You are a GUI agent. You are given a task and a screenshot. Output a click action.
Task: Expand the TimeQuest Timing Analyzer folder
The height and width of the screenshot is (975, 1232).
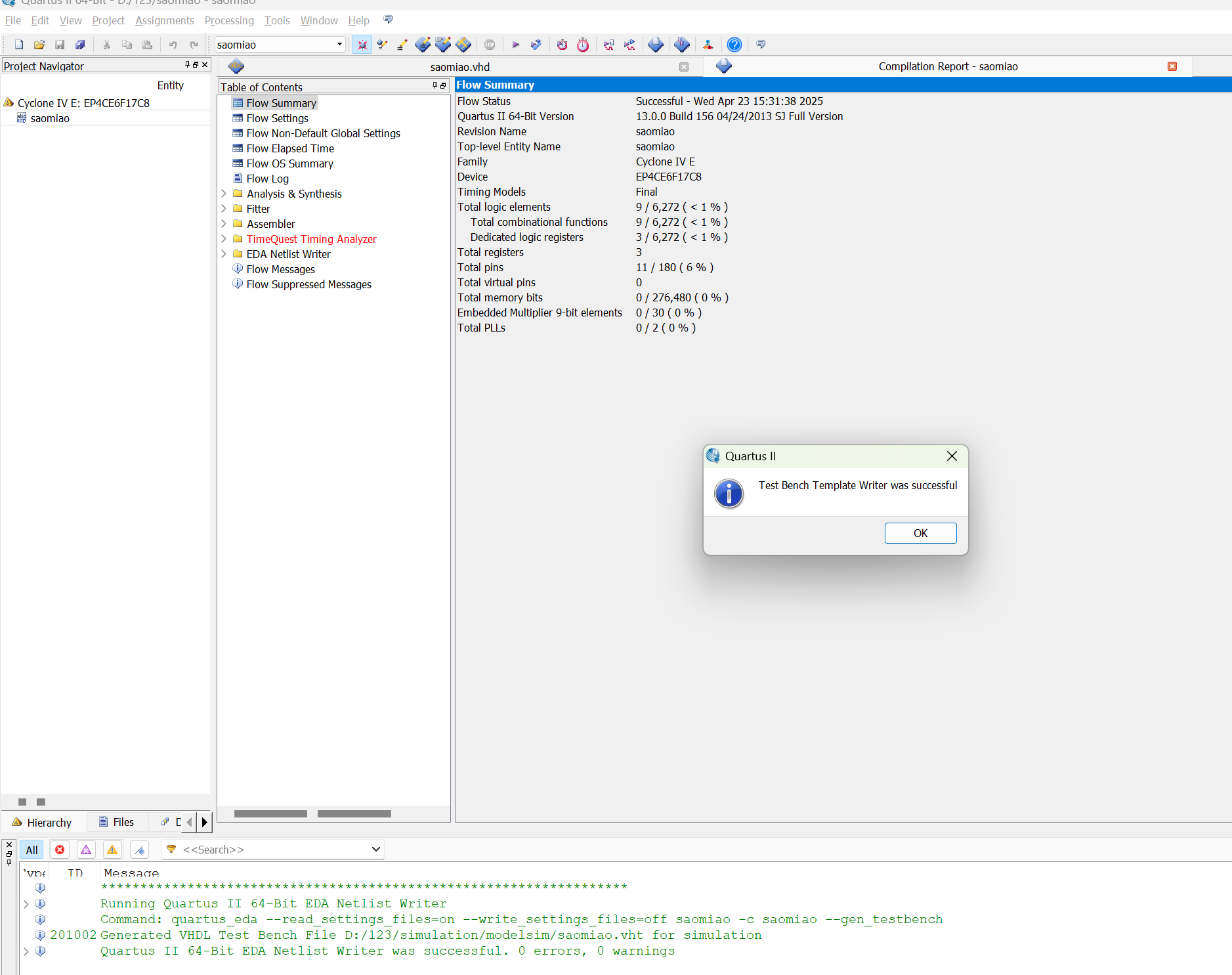click(x=224, y=239)
